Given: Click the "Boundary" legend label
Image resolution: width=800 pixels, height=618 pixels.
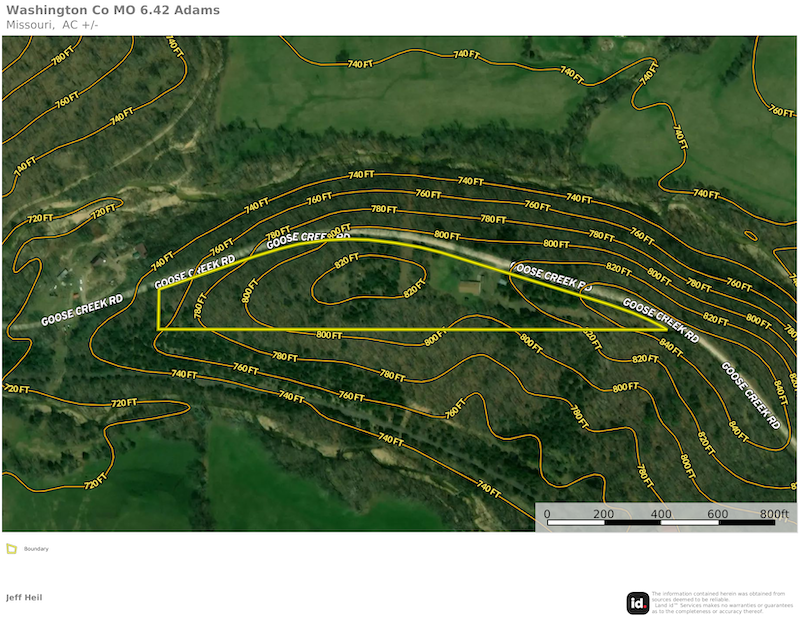Looking at the screenshot, I should 36,549.
